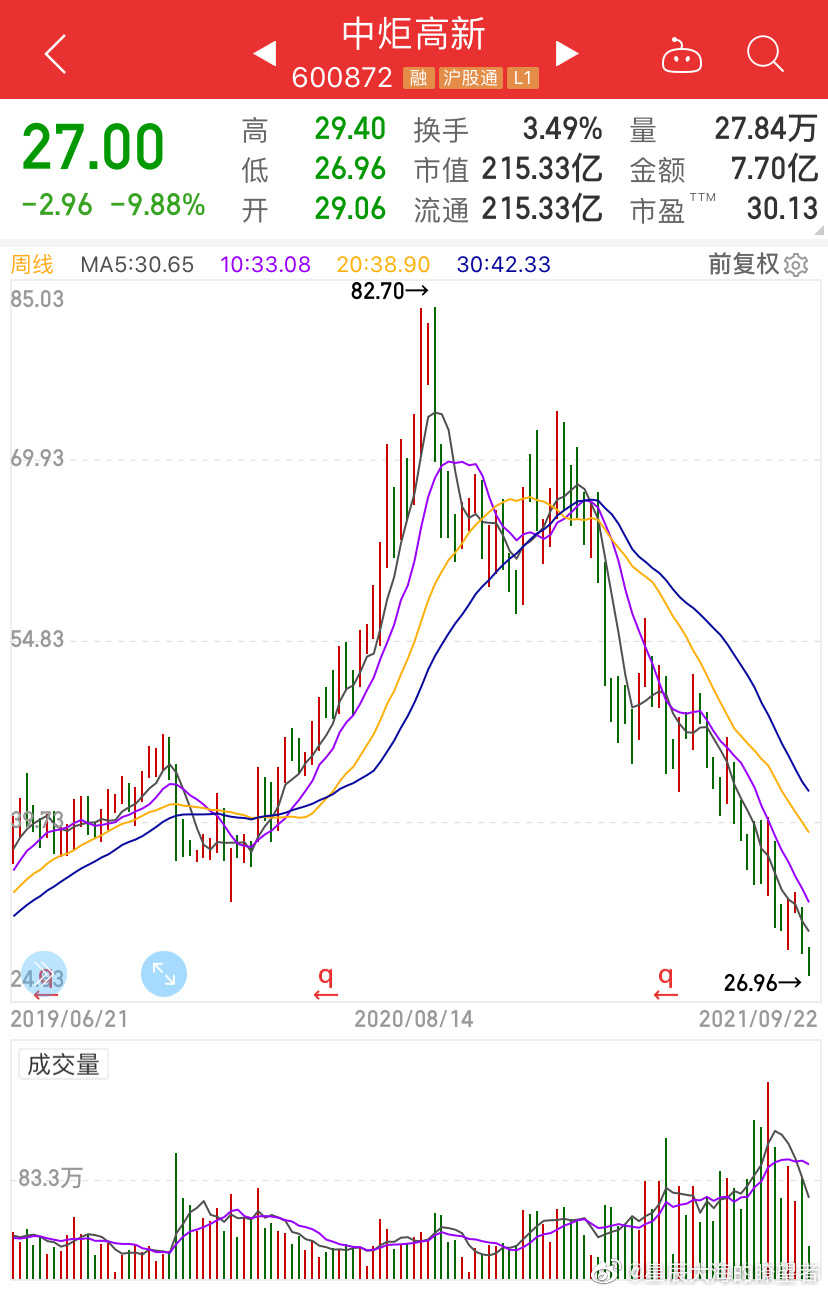The width and height of the screenshot is (828, 1293).
Task: Tap the back arrow in the header
Action: pyautogui.click(x=56, y=54)
